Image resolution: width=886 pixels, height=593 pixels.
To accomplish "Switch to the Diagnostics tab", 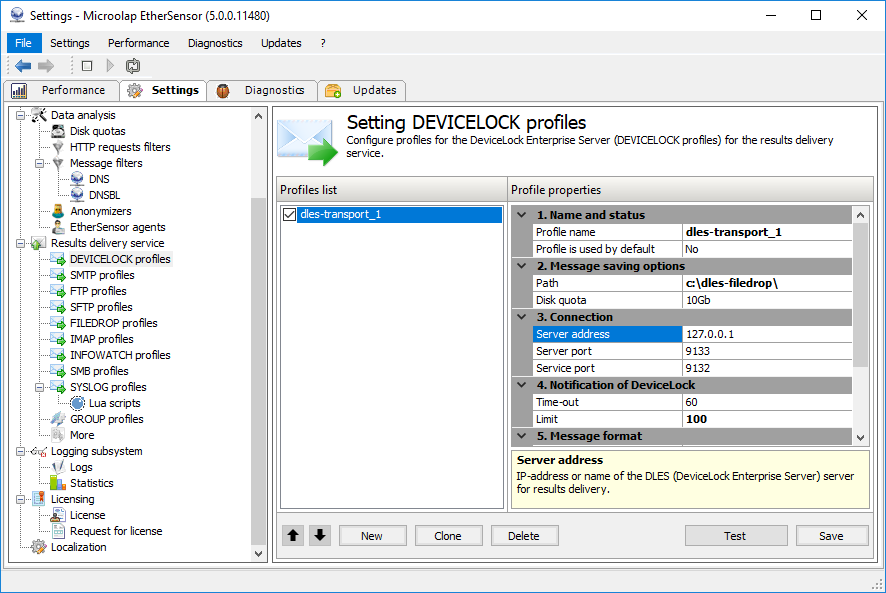I will coord(262,90).
